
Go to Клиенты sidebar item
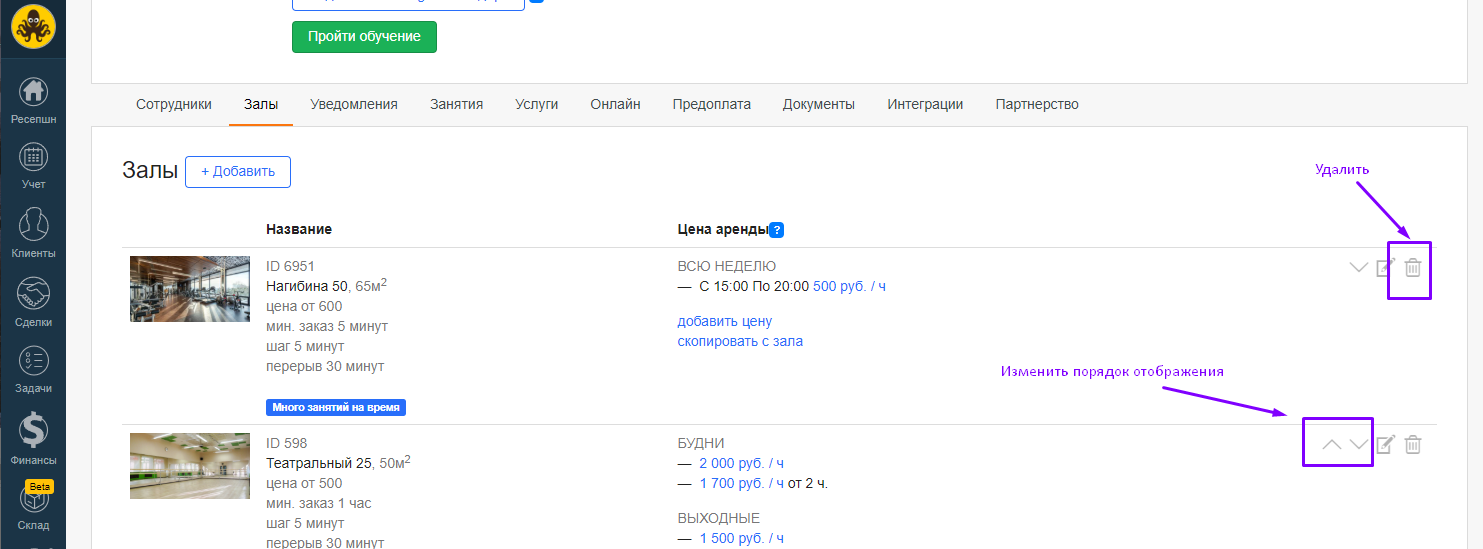click(x=33, y=234)
